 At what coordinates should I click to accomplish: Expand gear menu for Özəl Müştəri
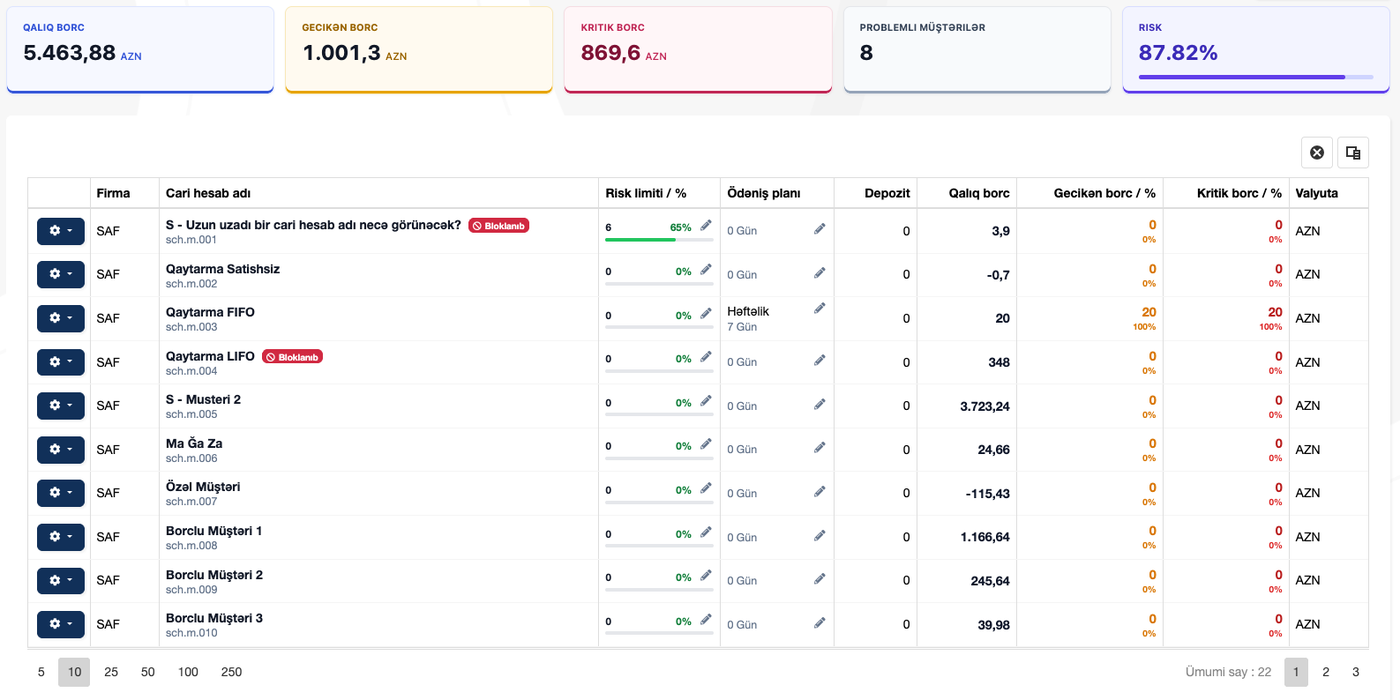(x=61, y=493)
